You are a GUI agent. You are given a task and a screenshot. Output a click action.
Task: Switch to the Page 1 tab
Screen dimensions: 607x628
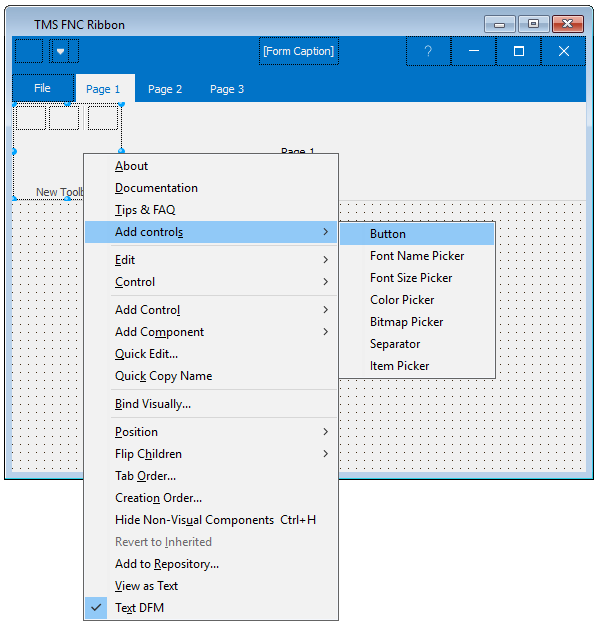point(103,89)
